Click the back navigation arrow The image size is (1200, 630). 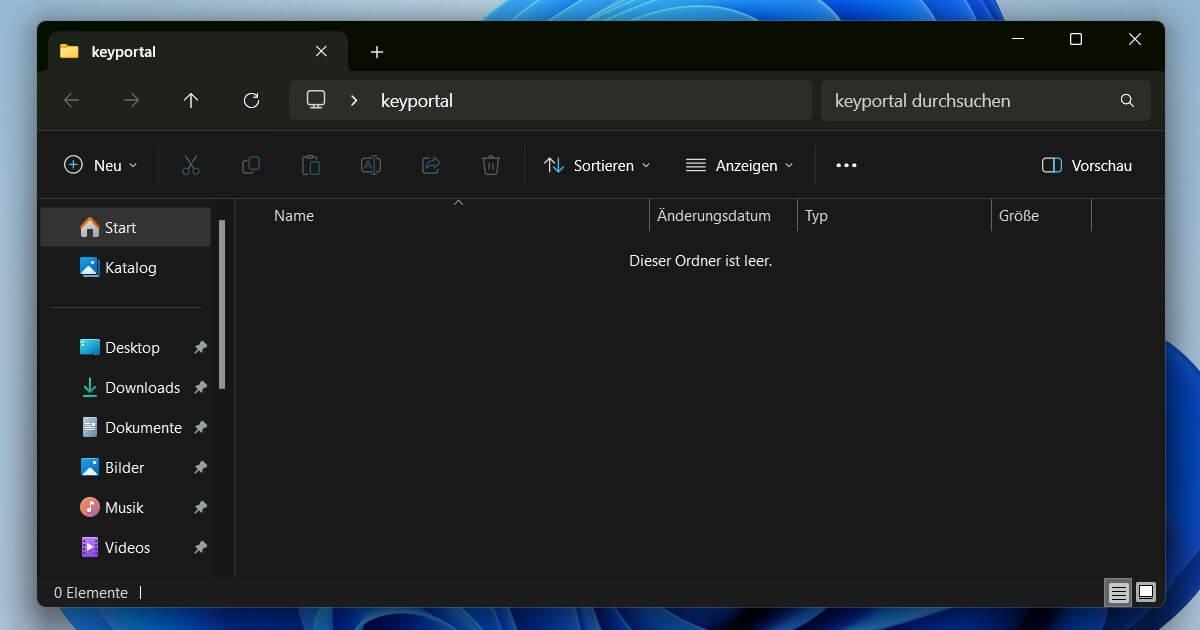click(x=71, y=100)
